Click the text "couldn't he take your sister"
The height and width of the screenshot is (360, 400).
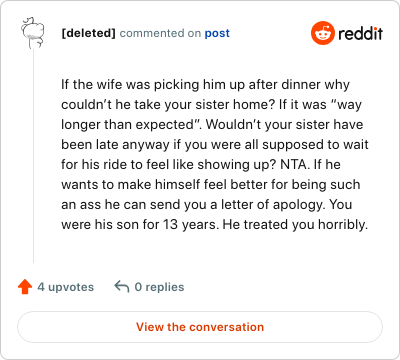pos(136,104)
